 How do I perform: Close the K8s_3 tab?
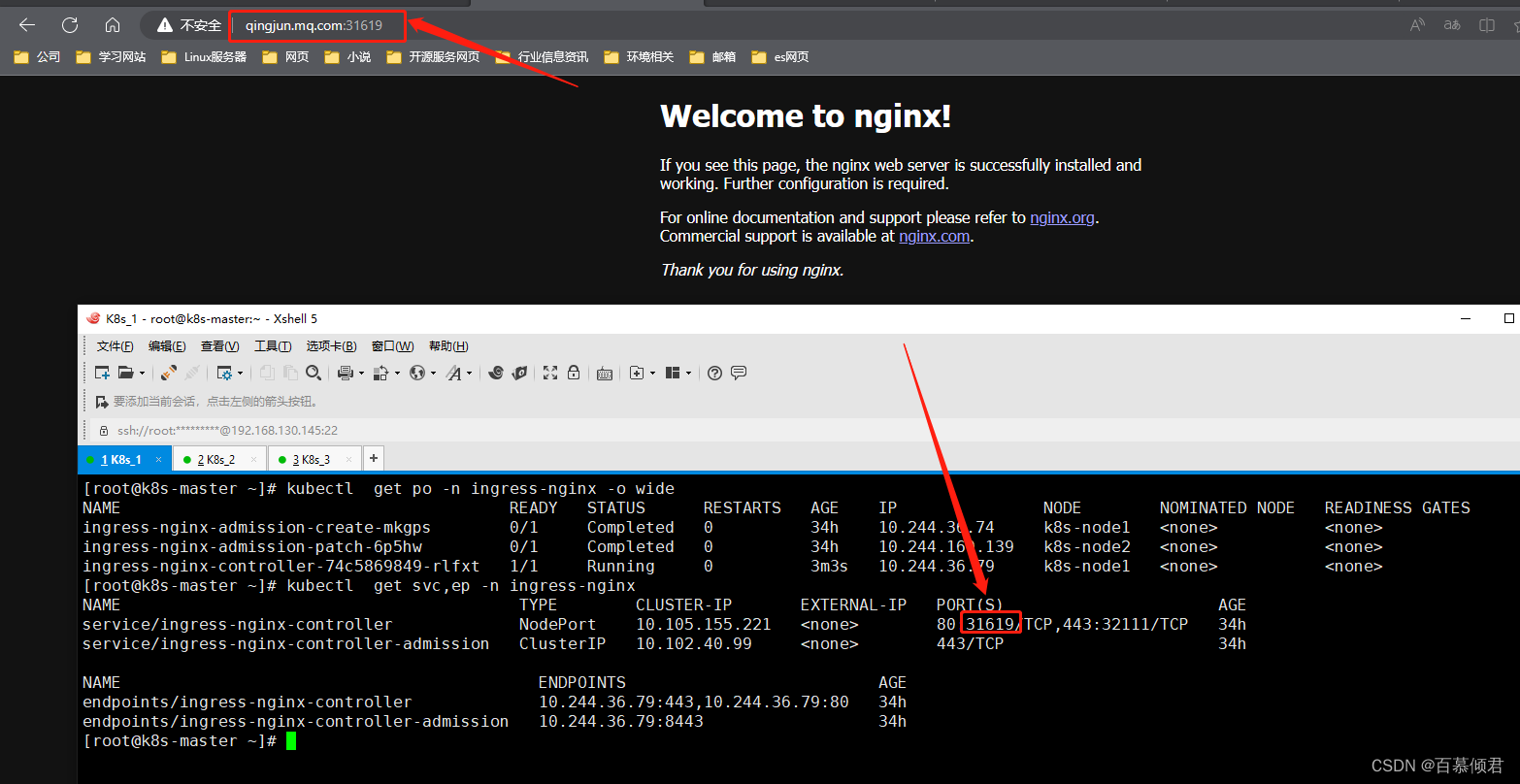point(348,459)
